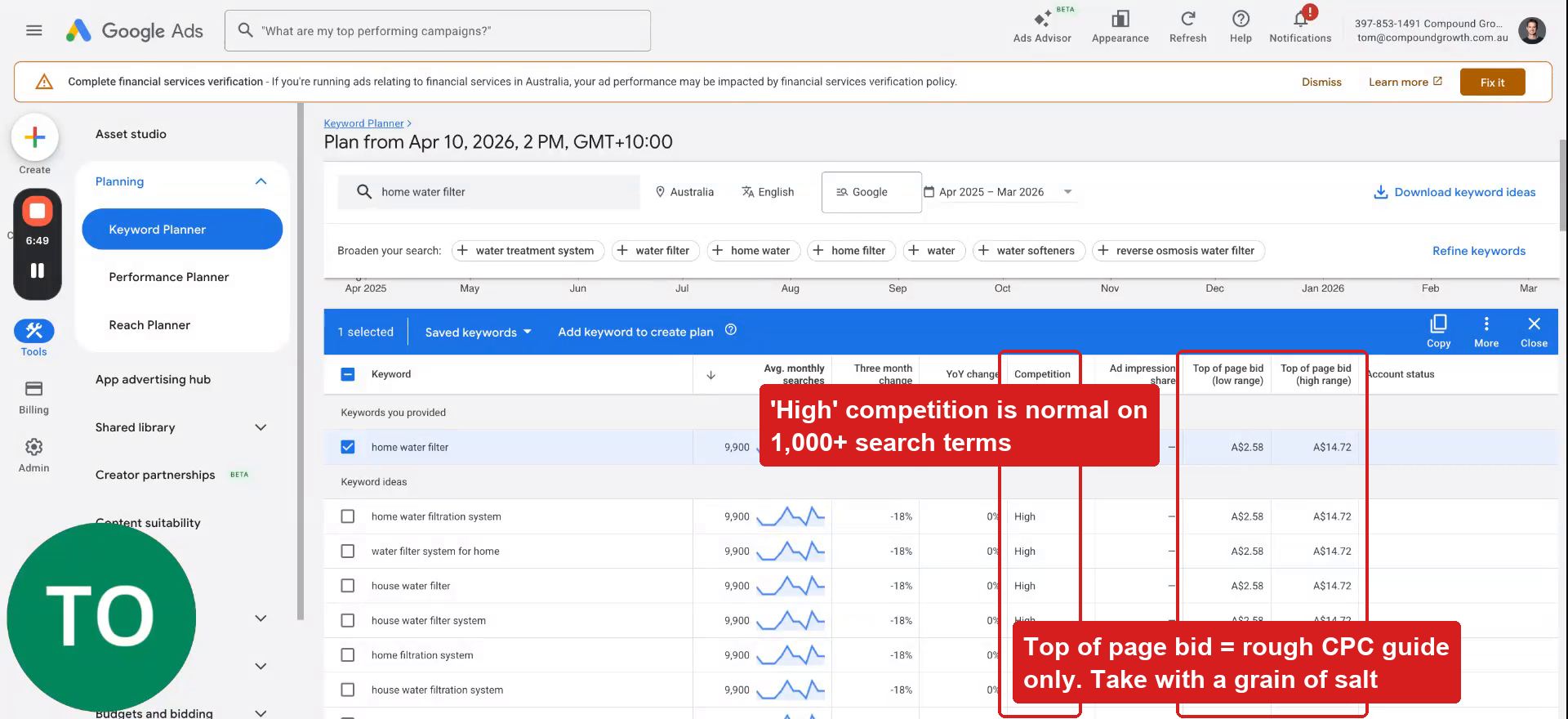Image resolution: width=1568 pixels, height=719 pixels.
Task: Select the Google search network option
Action: [871, 192]
